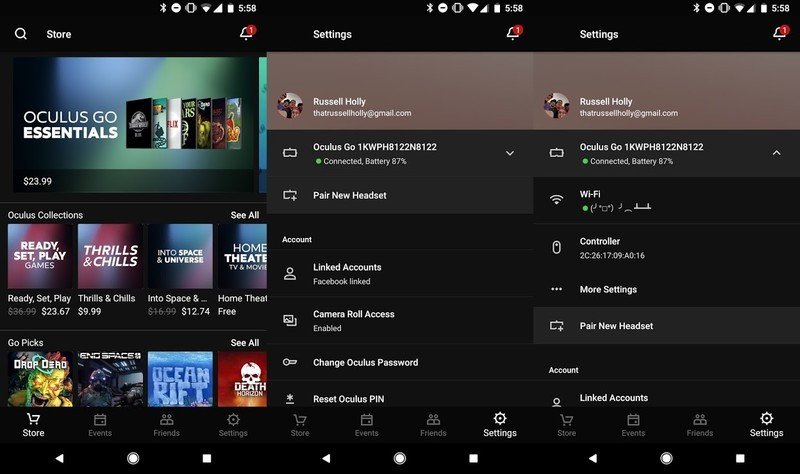
Task: Open Oculus Go Essentials banner
Action: pos(133,124)
